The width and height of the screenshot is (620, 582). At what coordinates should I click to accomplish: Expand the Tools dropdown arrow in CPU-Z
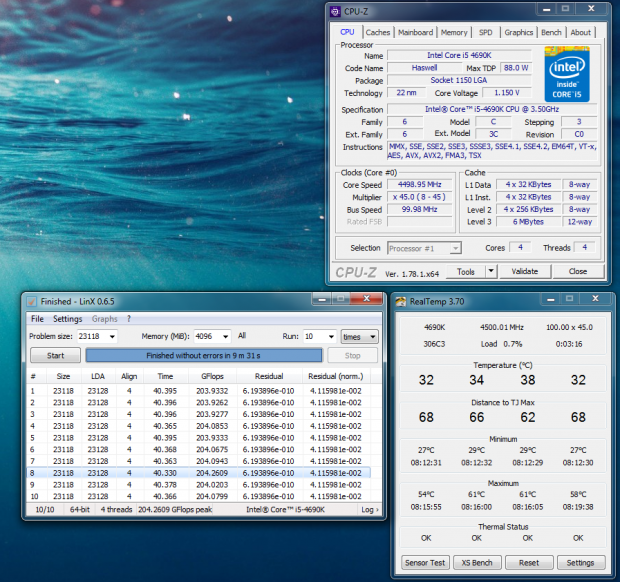(x=490, y=271)
